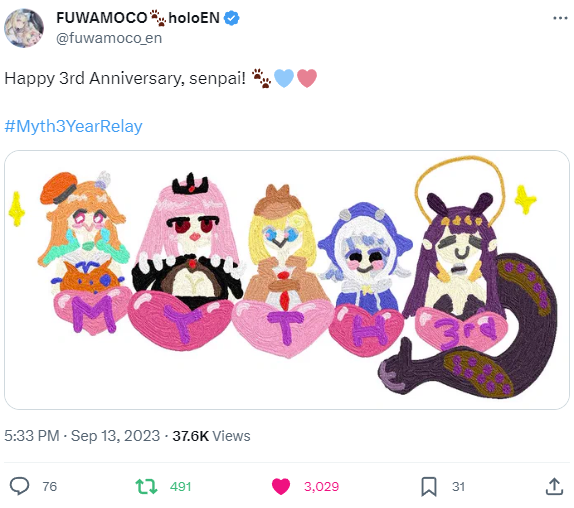Screen dimensions: 574x508
Task: Click the blue verified checkmark badge
Action: pyautogui.click(x=231, y=18)
